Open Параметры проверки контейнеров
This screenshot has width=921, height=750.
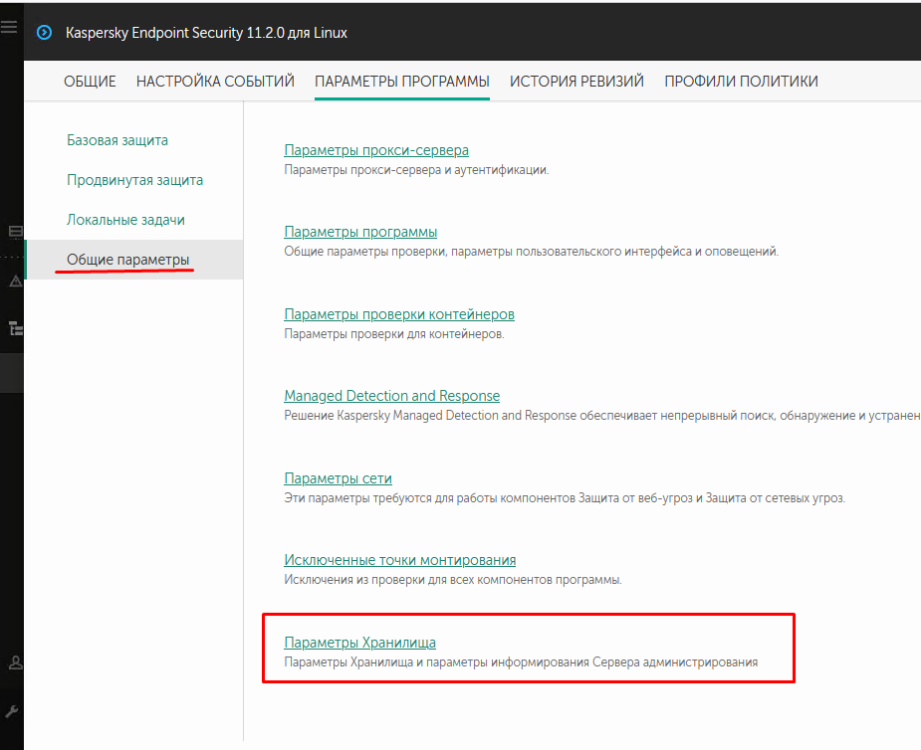pos(399,314)
